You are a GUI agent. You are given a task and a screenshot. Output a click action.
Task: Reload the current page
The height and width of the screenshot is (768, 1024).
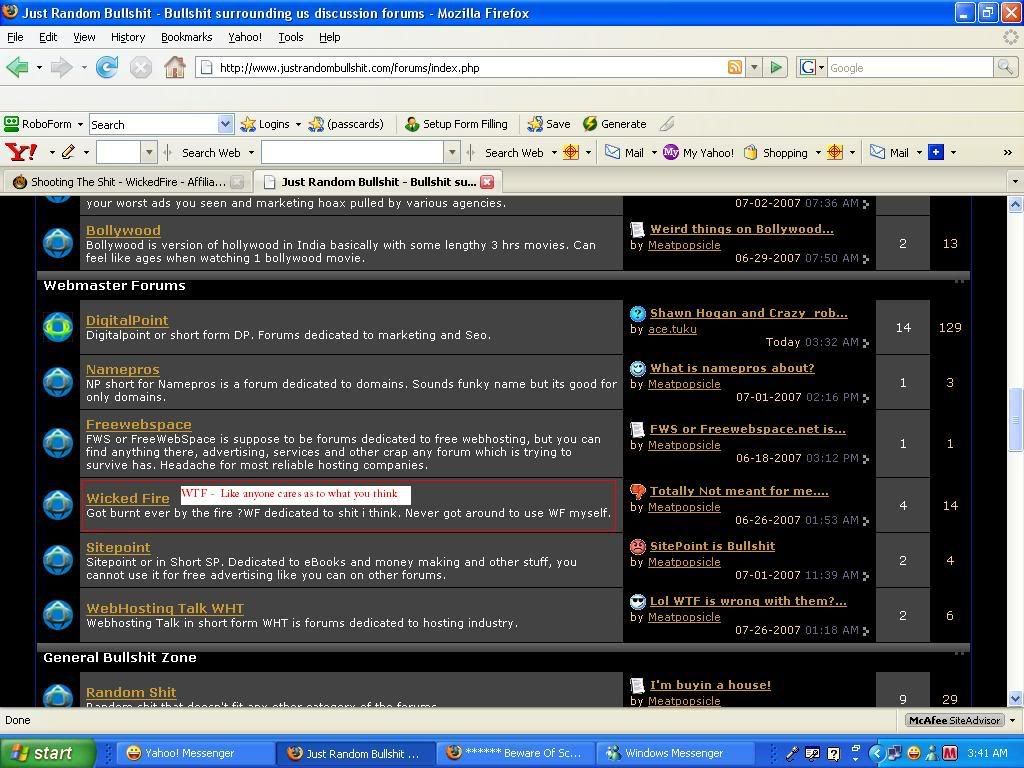[x=106, y=67]
